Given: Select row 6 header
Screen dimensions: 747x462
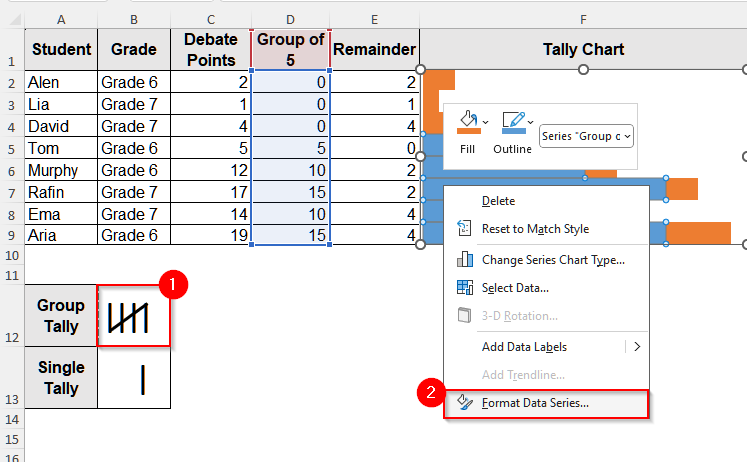Looking at the screenshot, I should pyautogui.click(x=12, y=171).
